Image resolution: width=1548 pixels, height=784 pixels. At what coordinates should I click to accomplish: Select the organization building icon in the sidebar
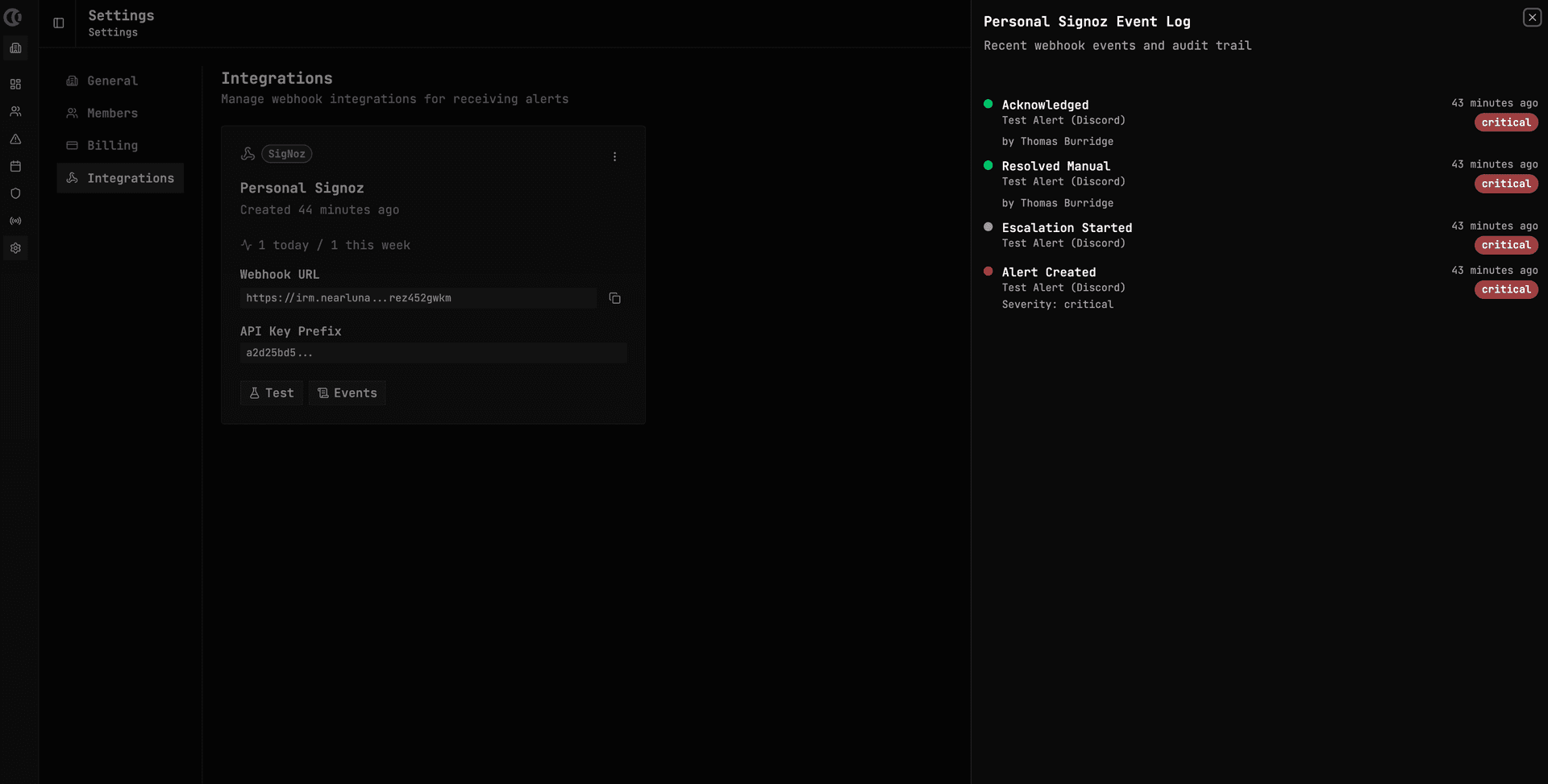point(15,48)
